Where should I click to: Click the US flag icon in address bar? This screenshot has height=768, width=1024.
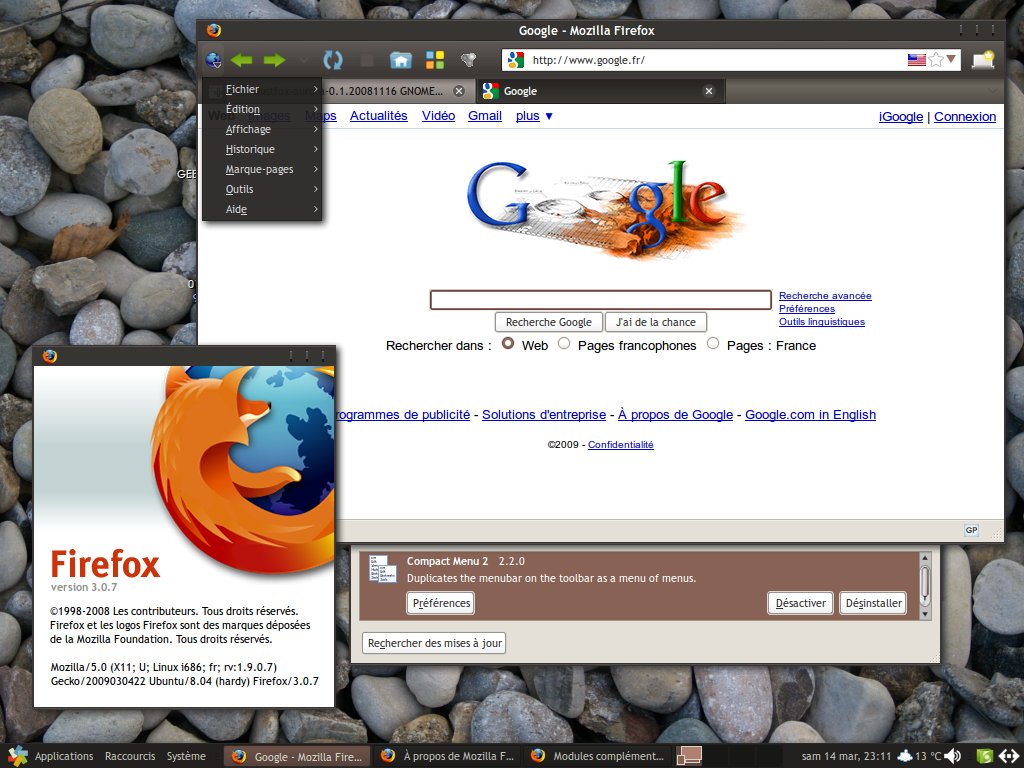(916, 60)
